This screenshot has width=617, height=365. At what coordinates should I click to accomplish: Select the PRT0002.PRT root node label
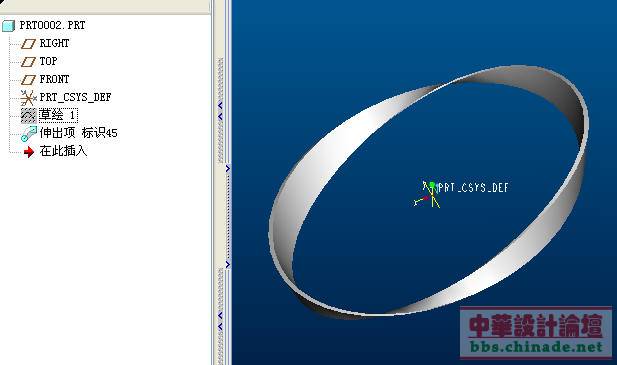pos(52,26)
